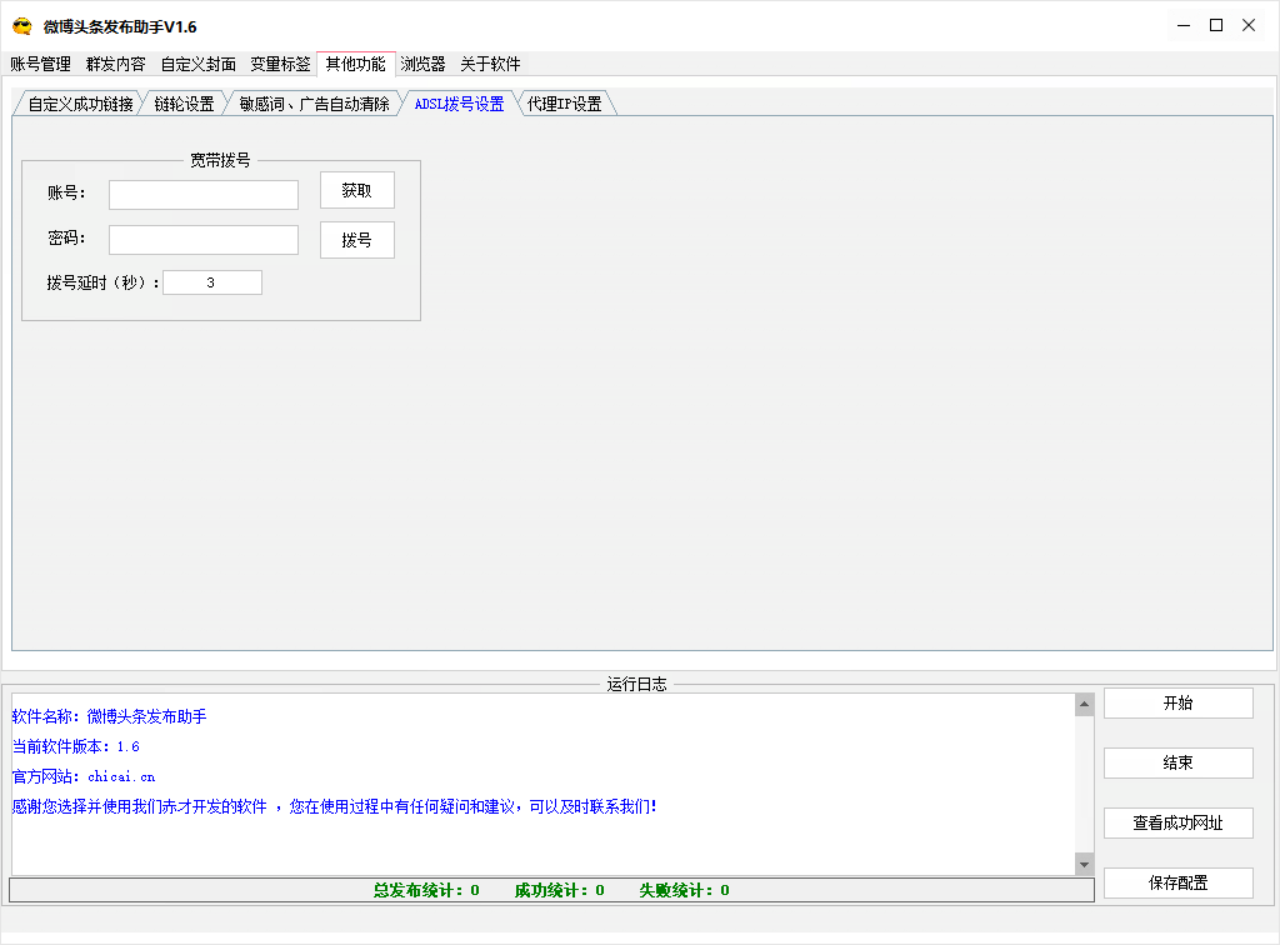Click 保存配置 button

point(1178,883)
